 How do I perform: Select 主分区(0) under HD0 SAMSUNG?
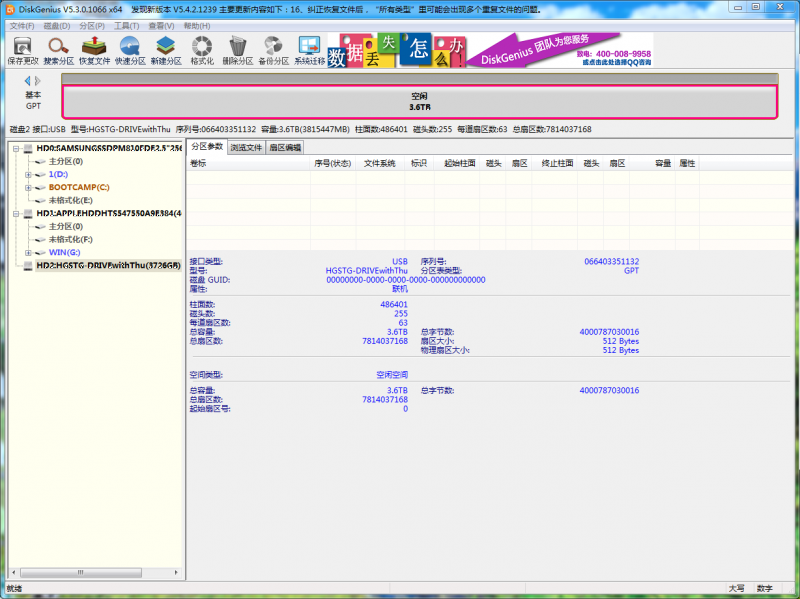[x=66, y=161]
